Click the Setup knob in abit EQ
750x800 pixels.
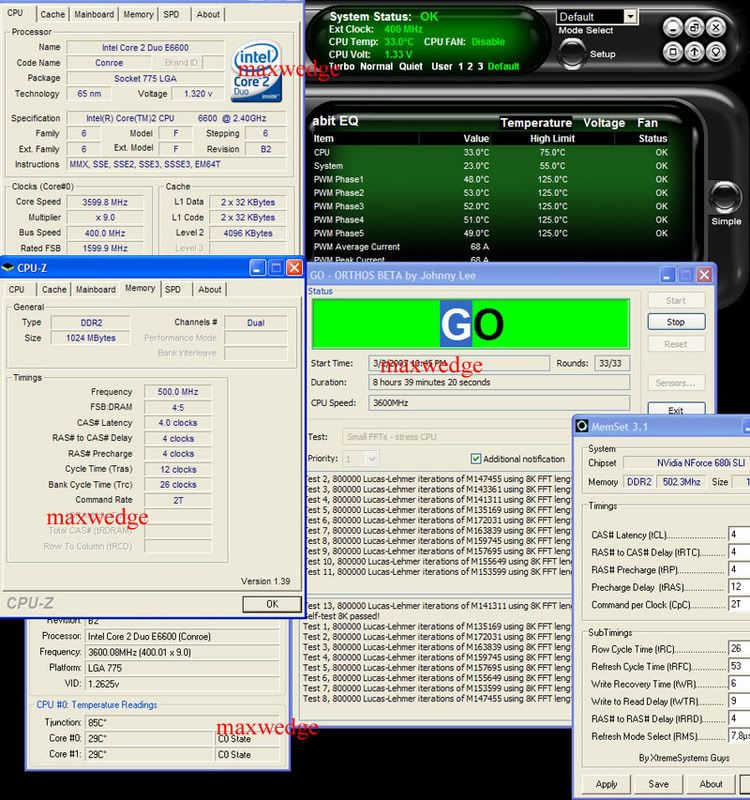point(571,54)
